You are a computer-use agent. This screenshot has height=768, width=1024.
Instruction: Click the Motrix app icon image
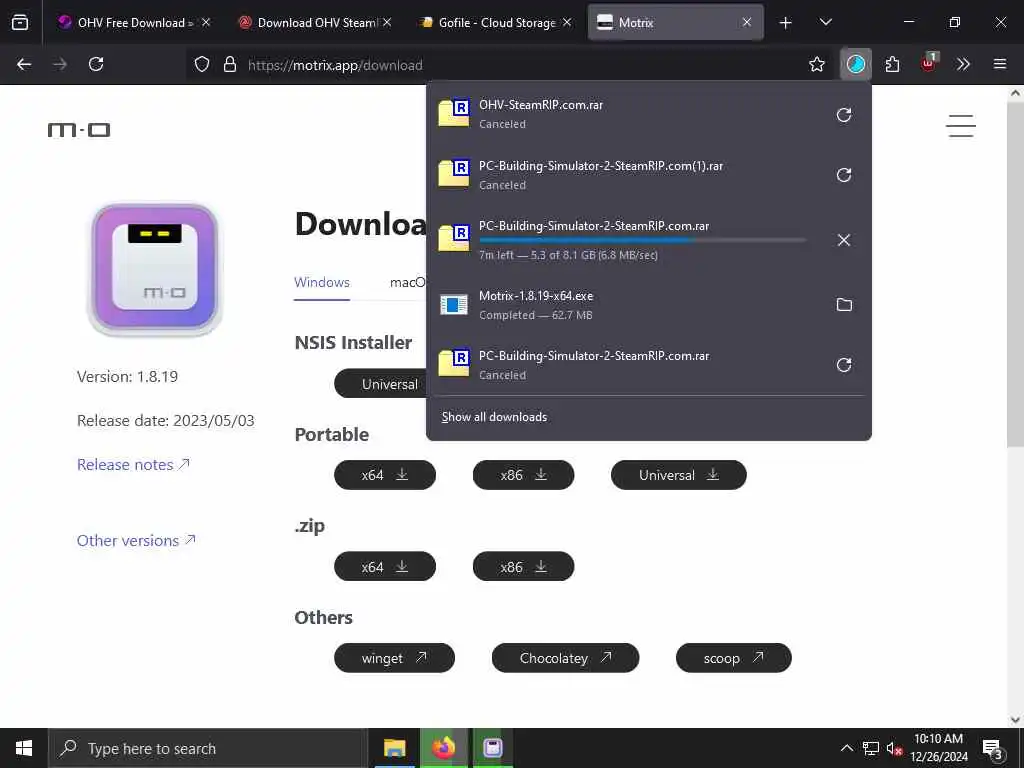coord(155,269)
